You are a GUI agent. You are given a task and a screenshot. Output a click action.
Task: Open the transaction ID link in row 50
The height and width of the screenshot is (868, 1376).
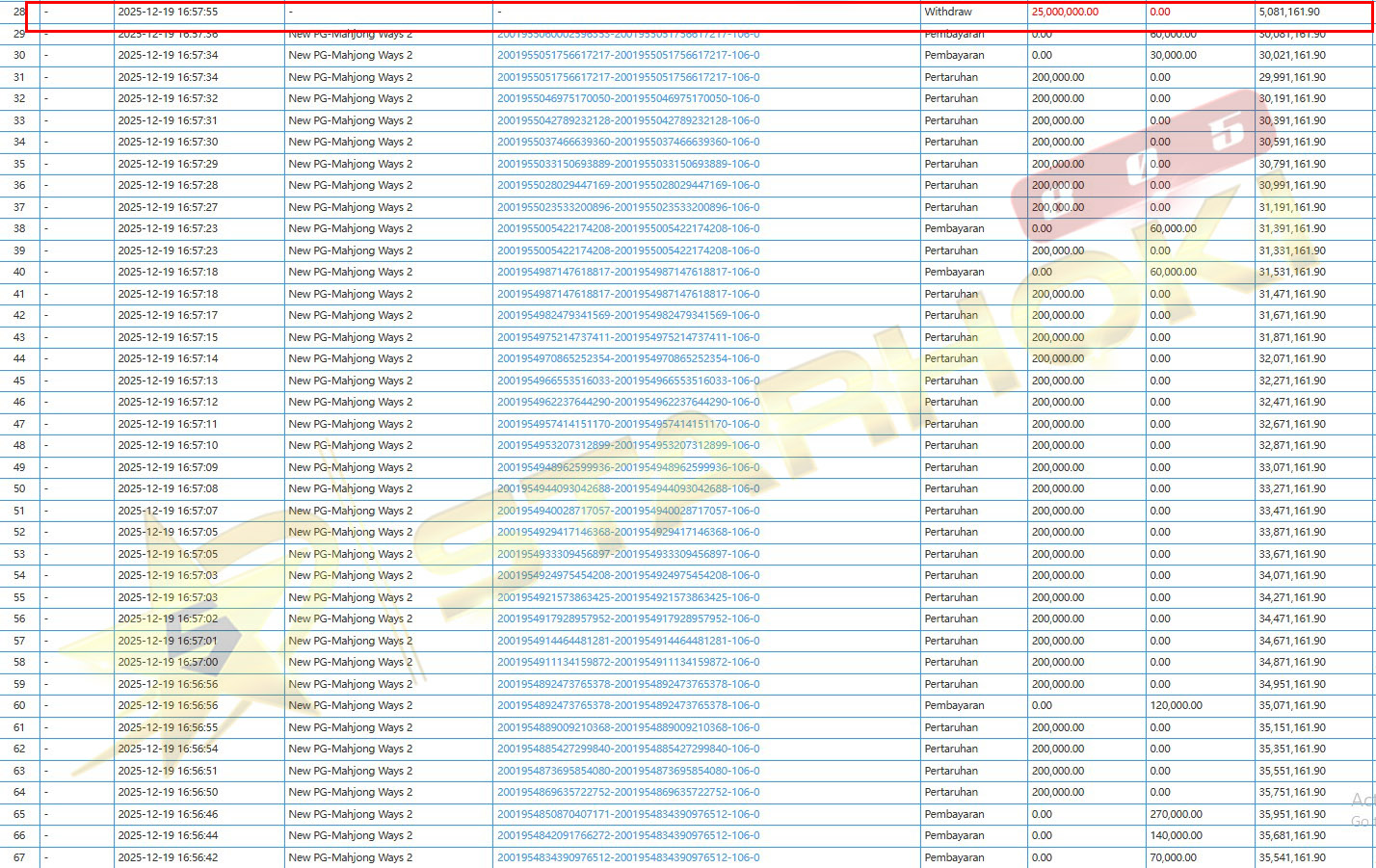pos(627,489)
